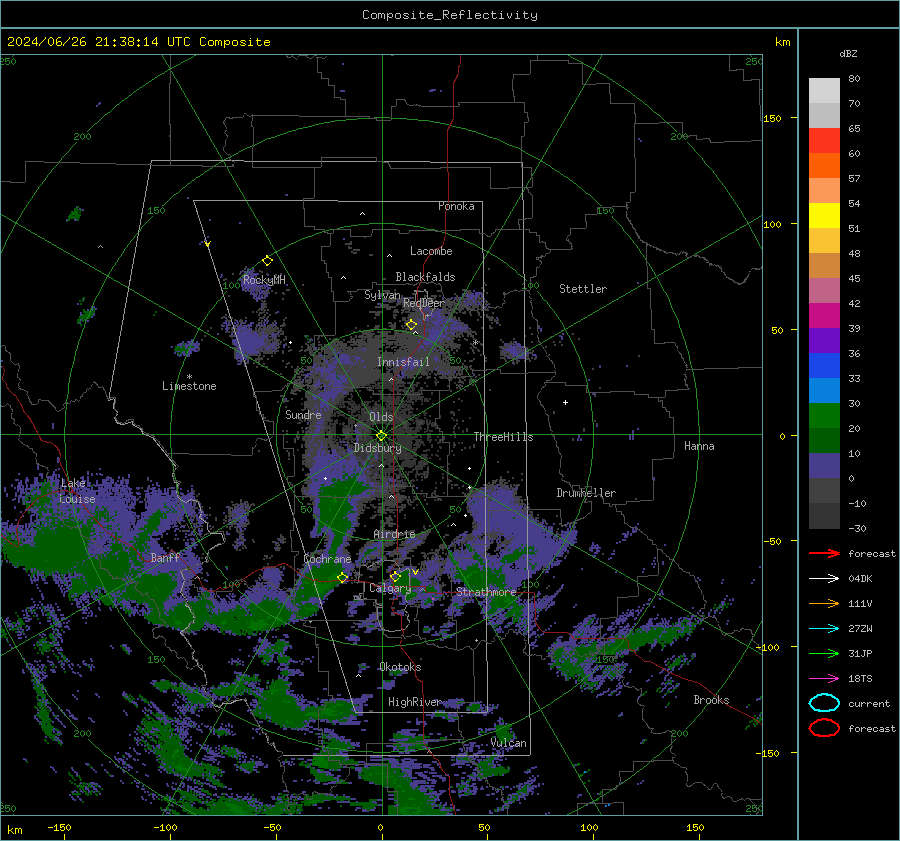Select the slate-purple 0-10 dBZ swatch
Image resolution: width=900 pixels, height=841 pixels.
pyautogui.click(x=824, y=466)
